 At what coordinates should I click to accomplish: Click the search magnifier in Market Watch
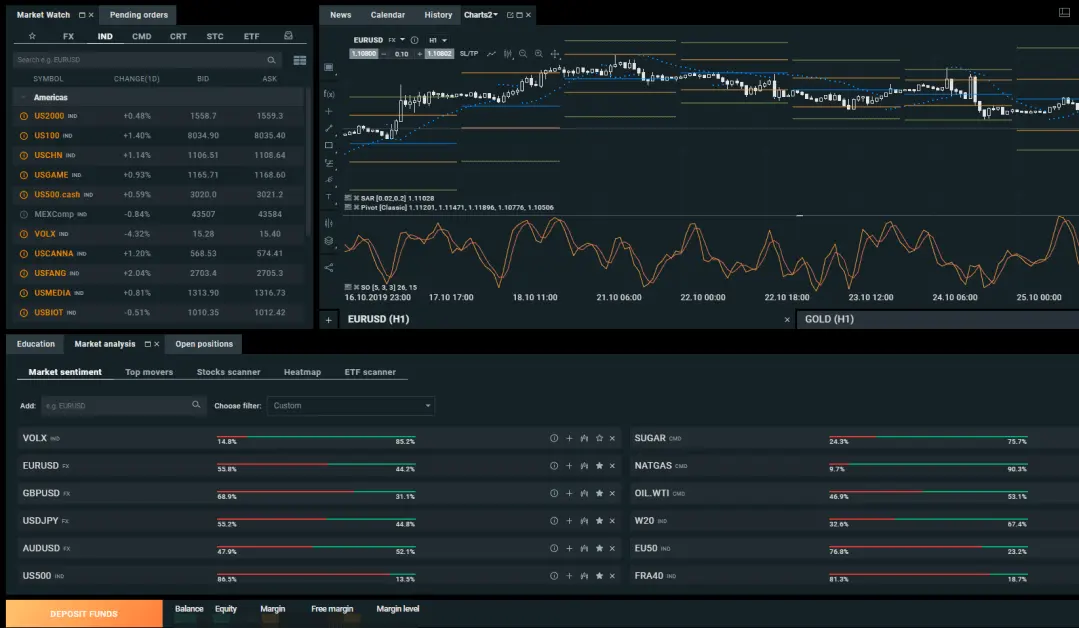[x=270, y=60]
